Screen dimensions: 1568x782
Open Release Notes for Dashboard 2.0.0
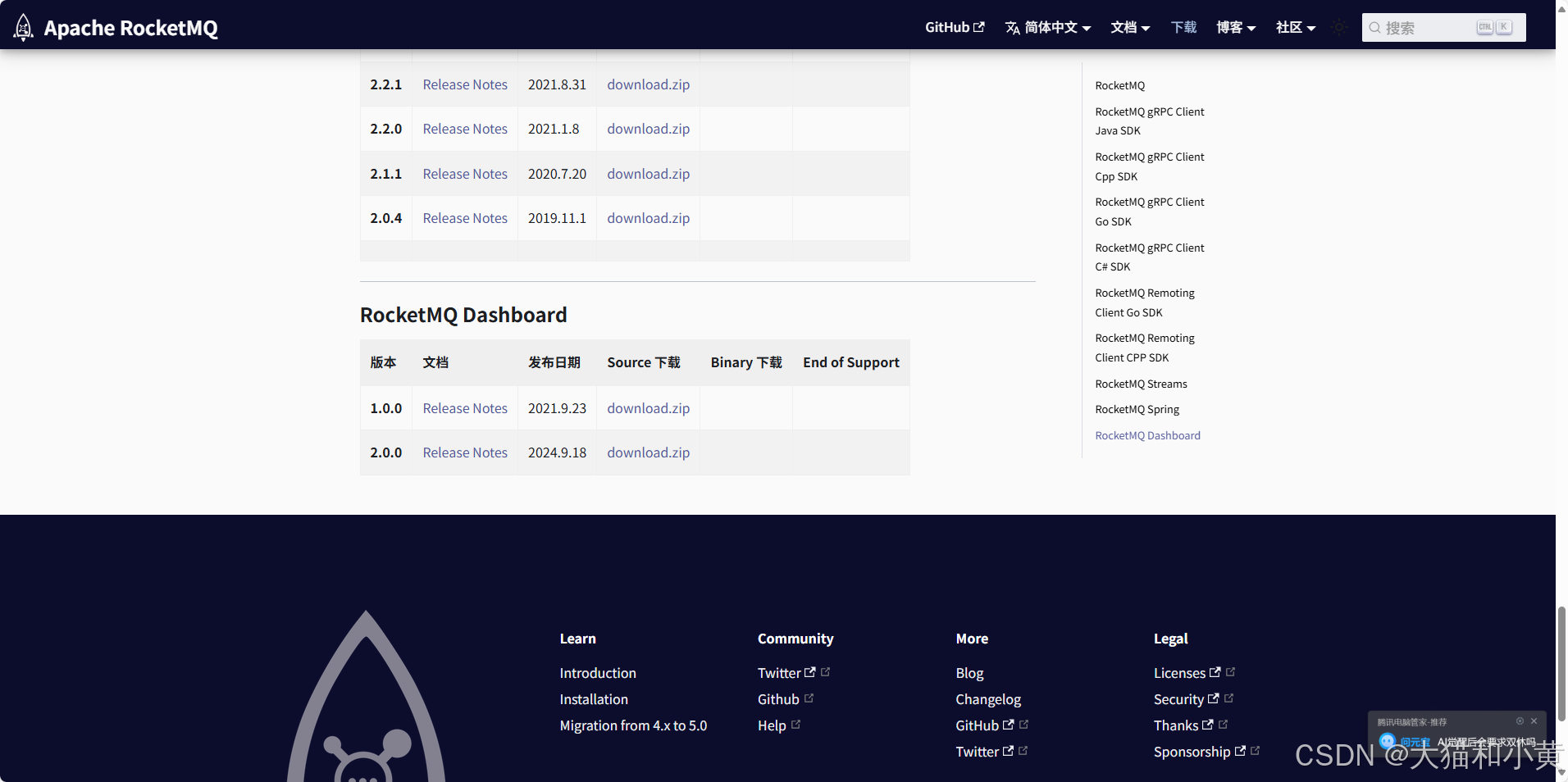465,452
